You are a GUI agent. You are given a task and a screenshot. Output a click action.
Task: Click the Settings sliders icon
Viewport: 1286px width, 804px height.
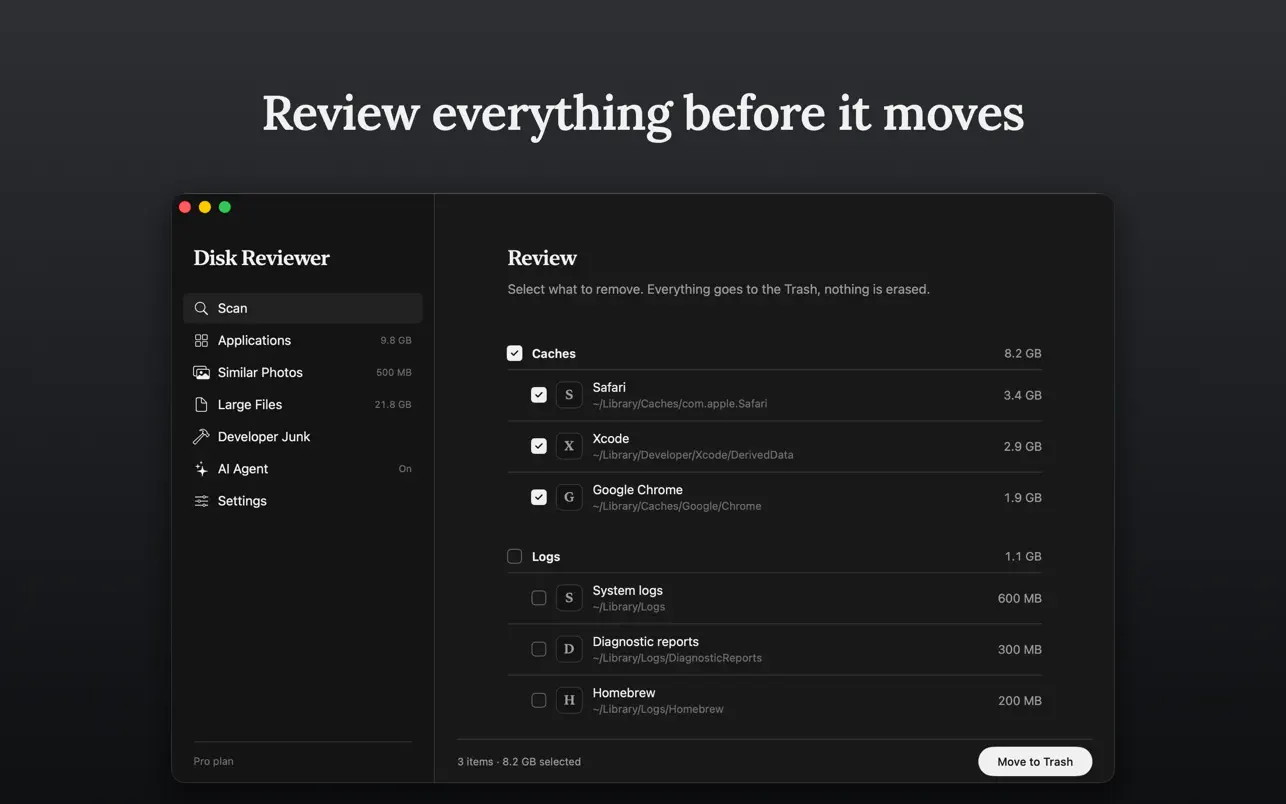[x=201, y=500]
